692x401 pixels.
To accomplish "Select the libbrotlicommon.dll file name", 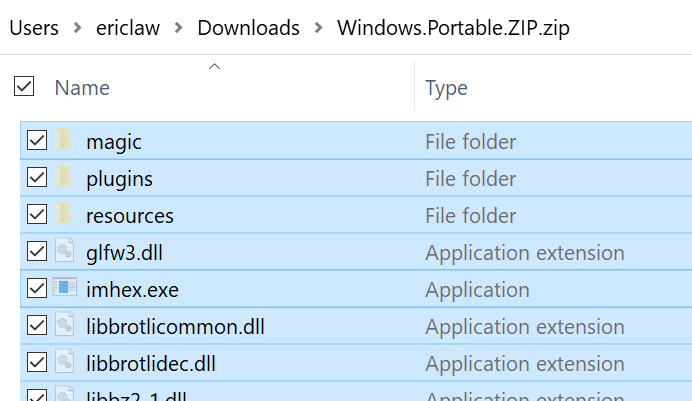I will (175, 327).
